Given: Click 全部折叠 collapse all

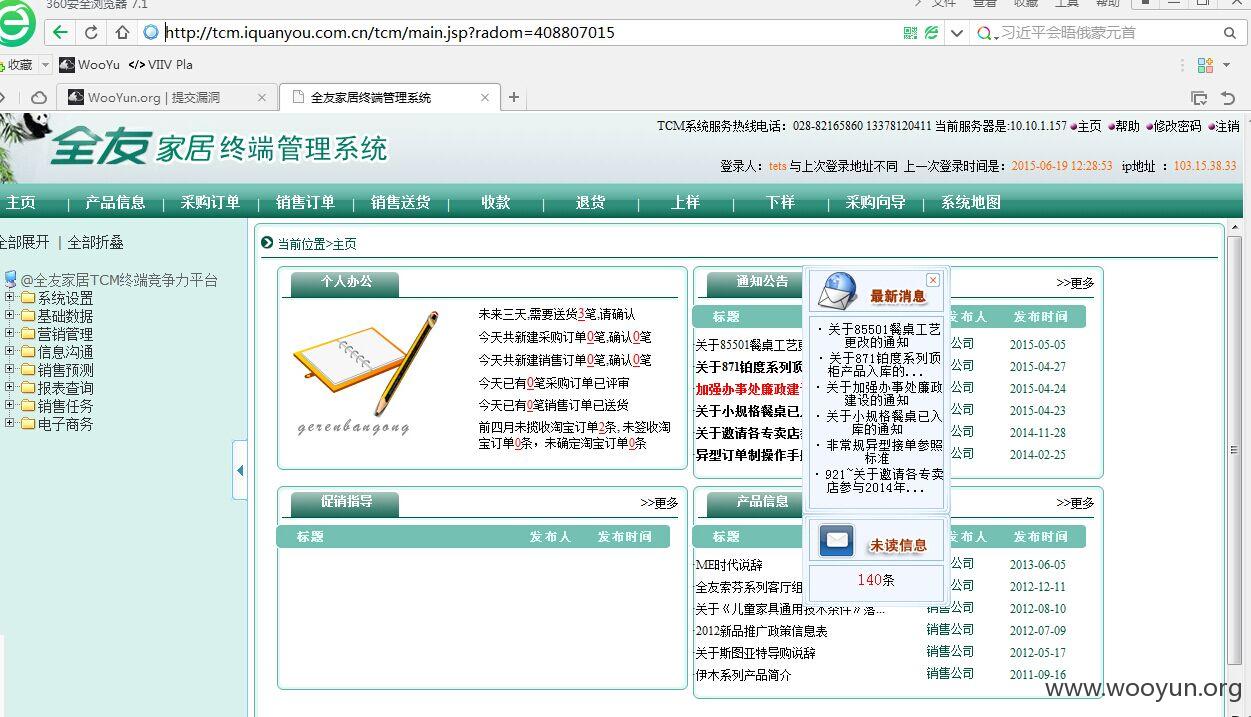Looking at the screenshot, I should 95,243.
